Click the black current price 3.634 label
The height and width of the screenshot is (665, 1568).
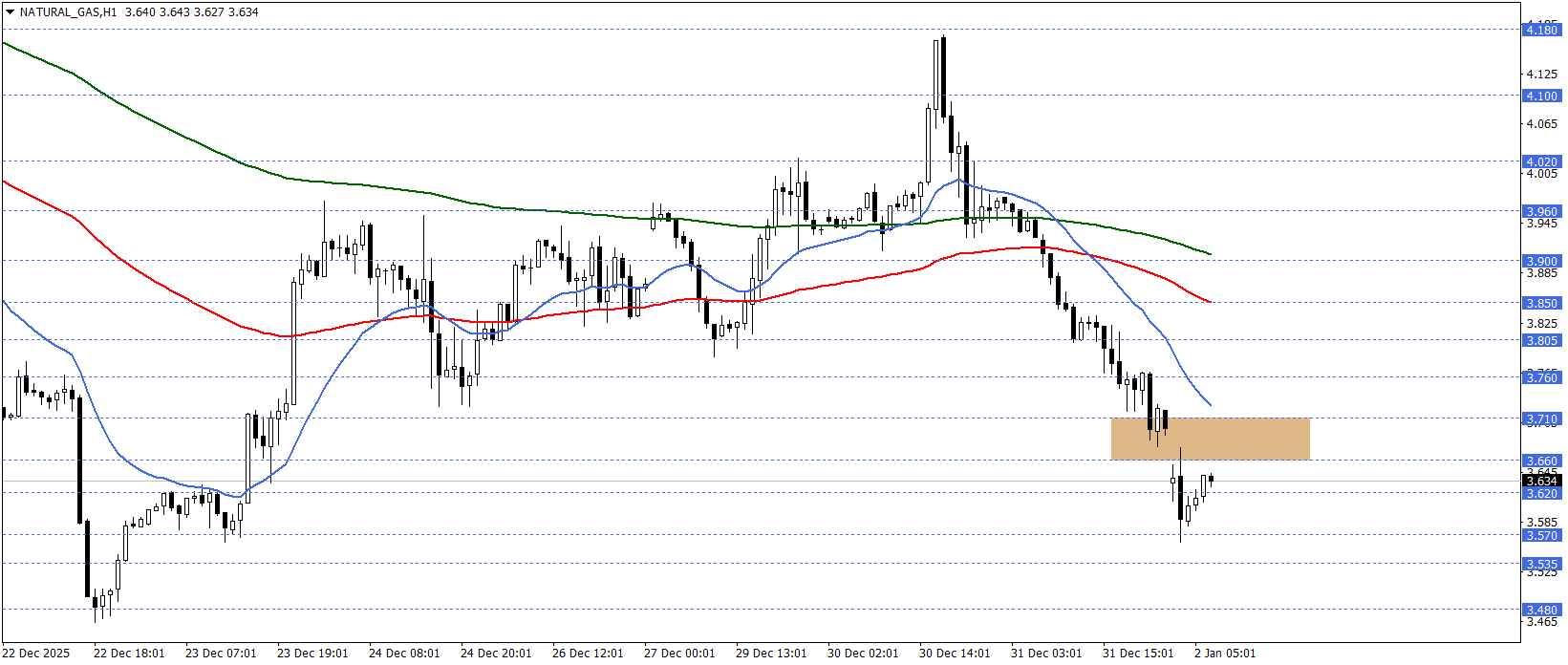[x=1540, y=481]
